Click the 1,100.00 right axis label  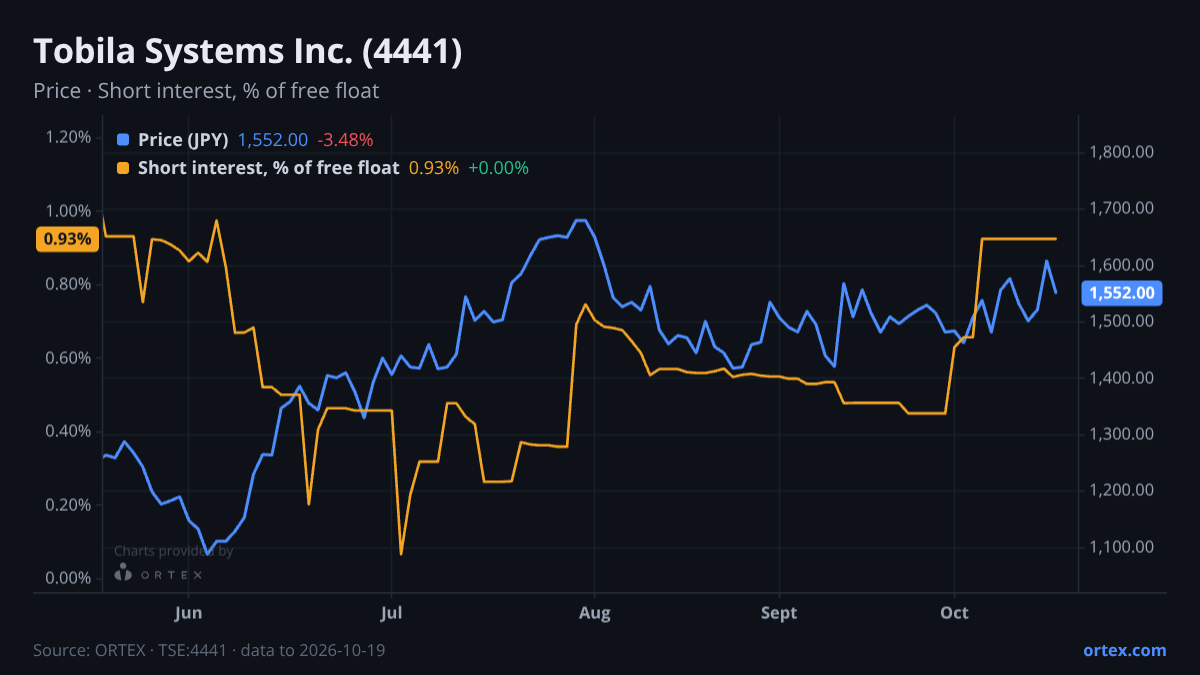[x=1122, y=547]
